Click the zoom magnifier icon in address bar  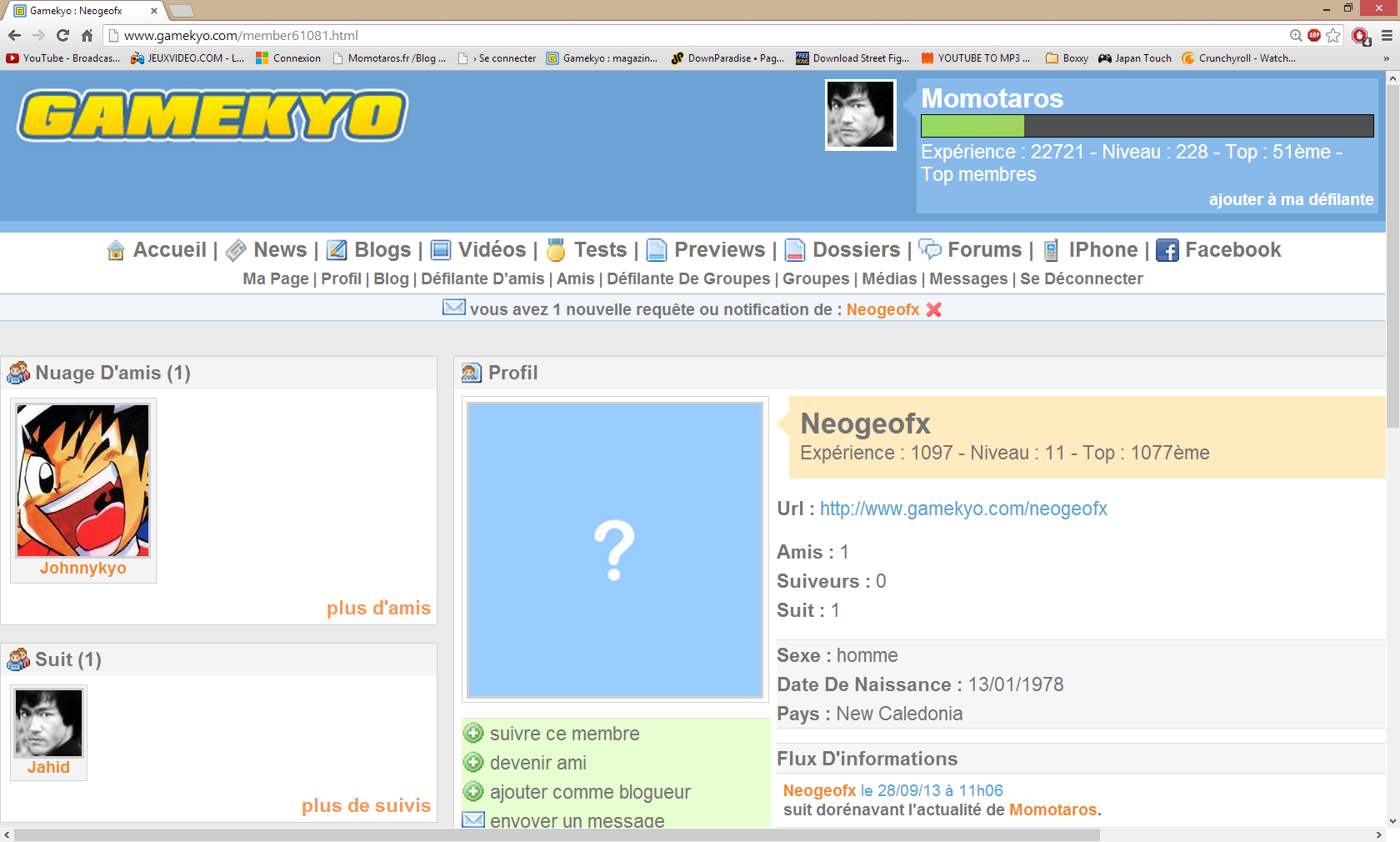[1296, 35]
